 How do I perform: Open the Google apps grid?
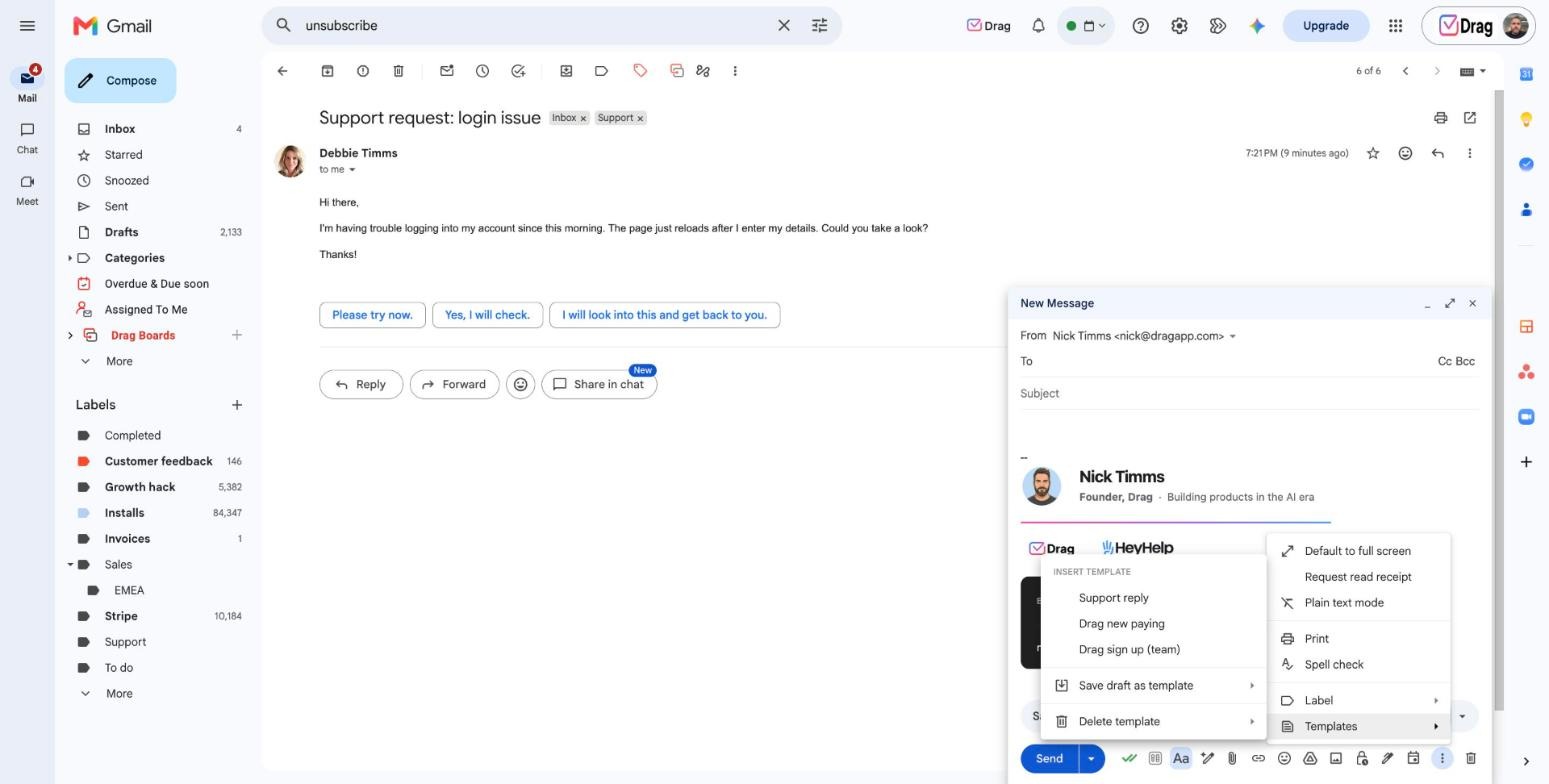(x=1395, y=26)
